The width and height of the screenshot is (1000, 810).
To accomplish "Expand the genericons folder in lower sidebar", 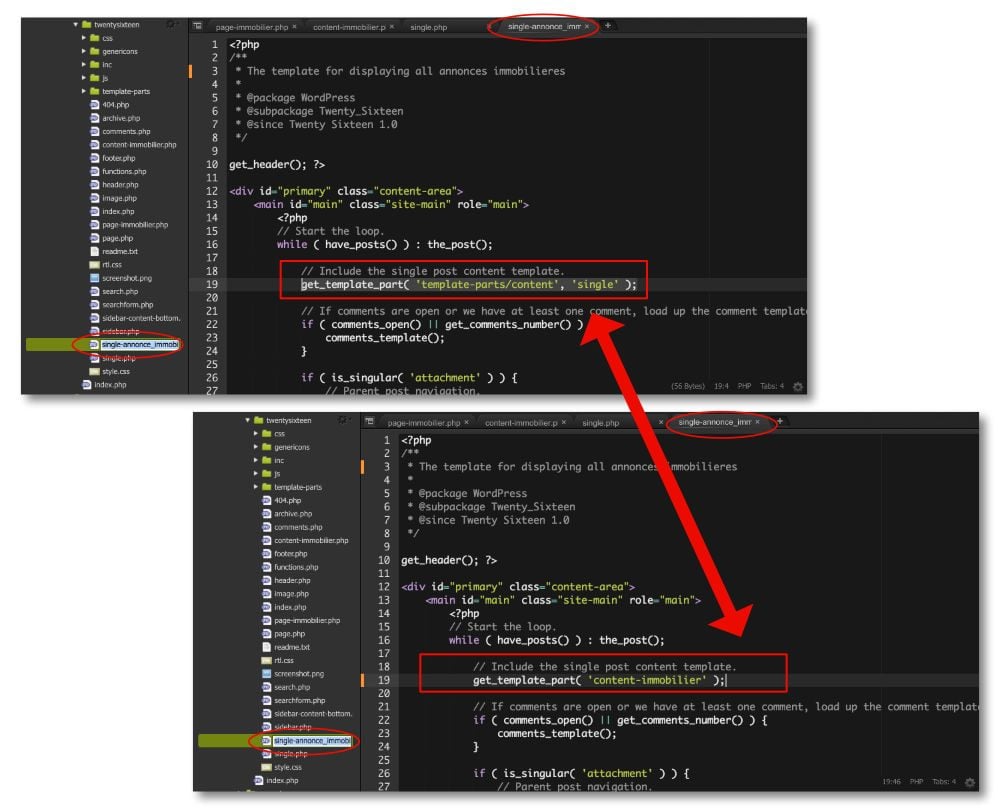I will click(x=256, y=447).
